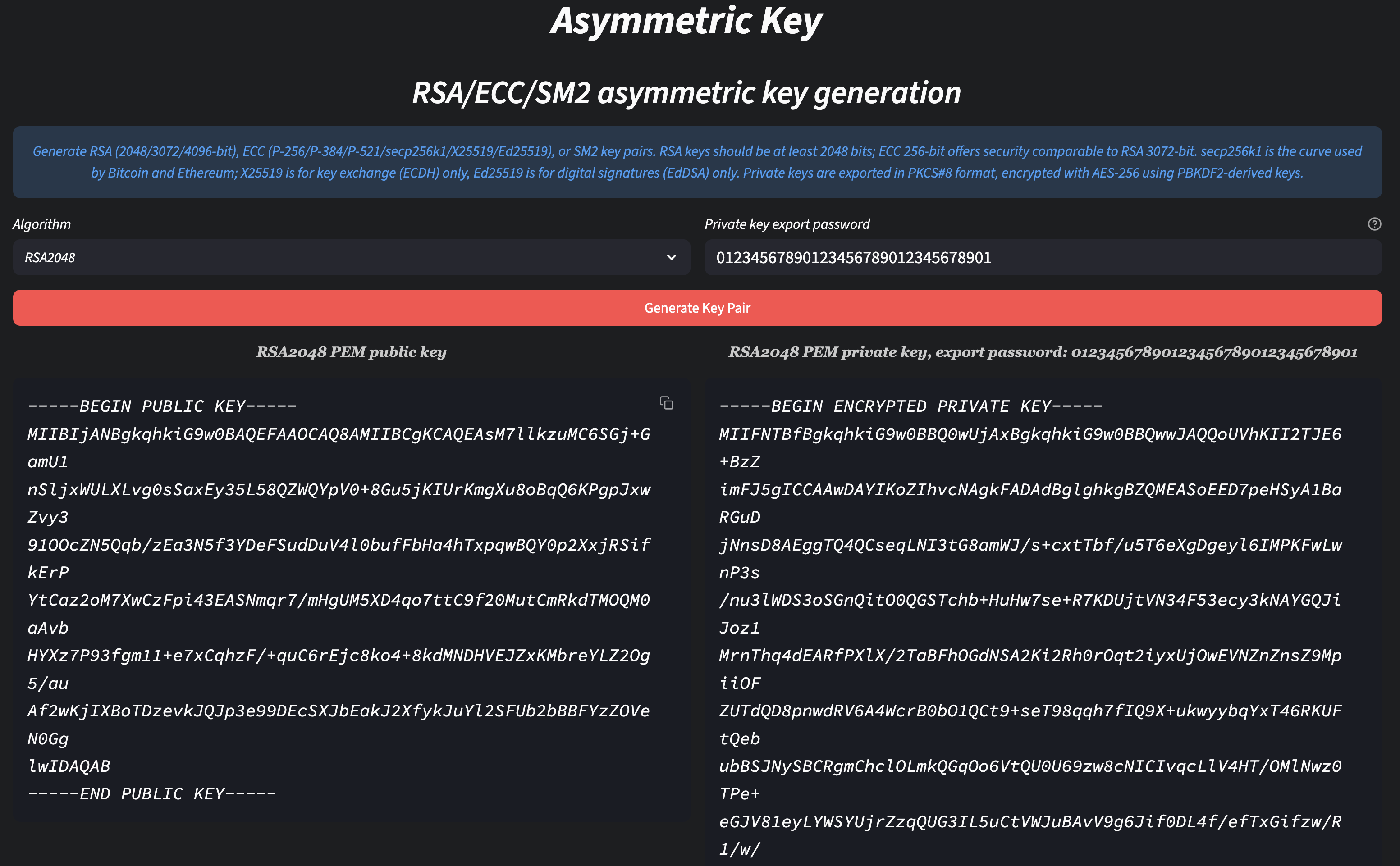Click the eGJV81eyLYWSYUjr line in private key
The width and height of the screenshot is (1400, 866).
[x=1030, y=822]
